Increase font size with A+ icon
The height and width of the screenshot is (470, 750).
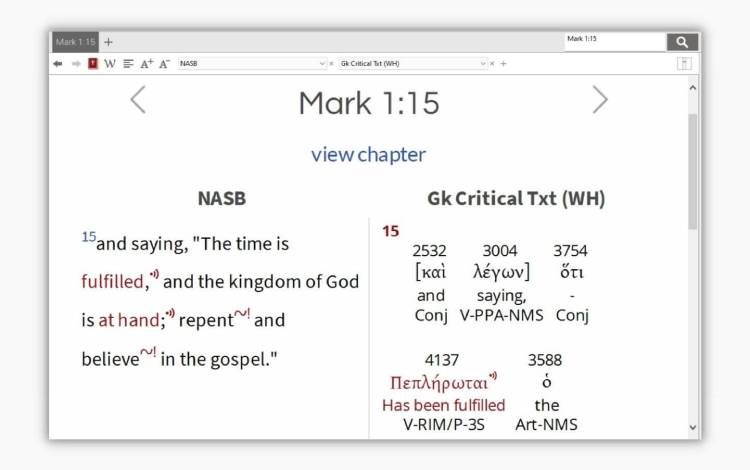tap(146, 63)
